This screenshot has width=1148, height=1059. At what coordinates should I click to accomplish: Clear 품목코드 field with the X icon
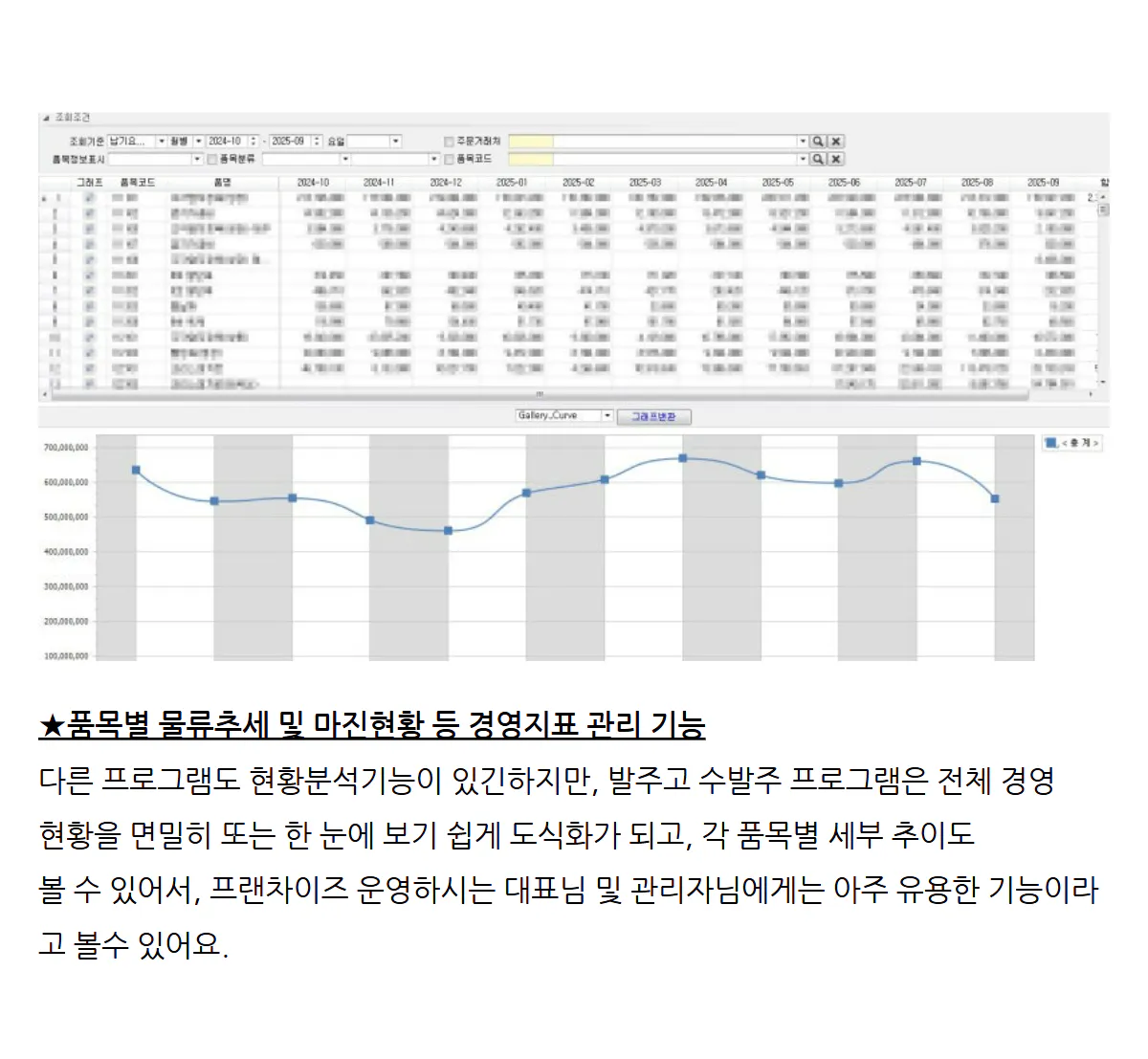(x=834, y=157)
